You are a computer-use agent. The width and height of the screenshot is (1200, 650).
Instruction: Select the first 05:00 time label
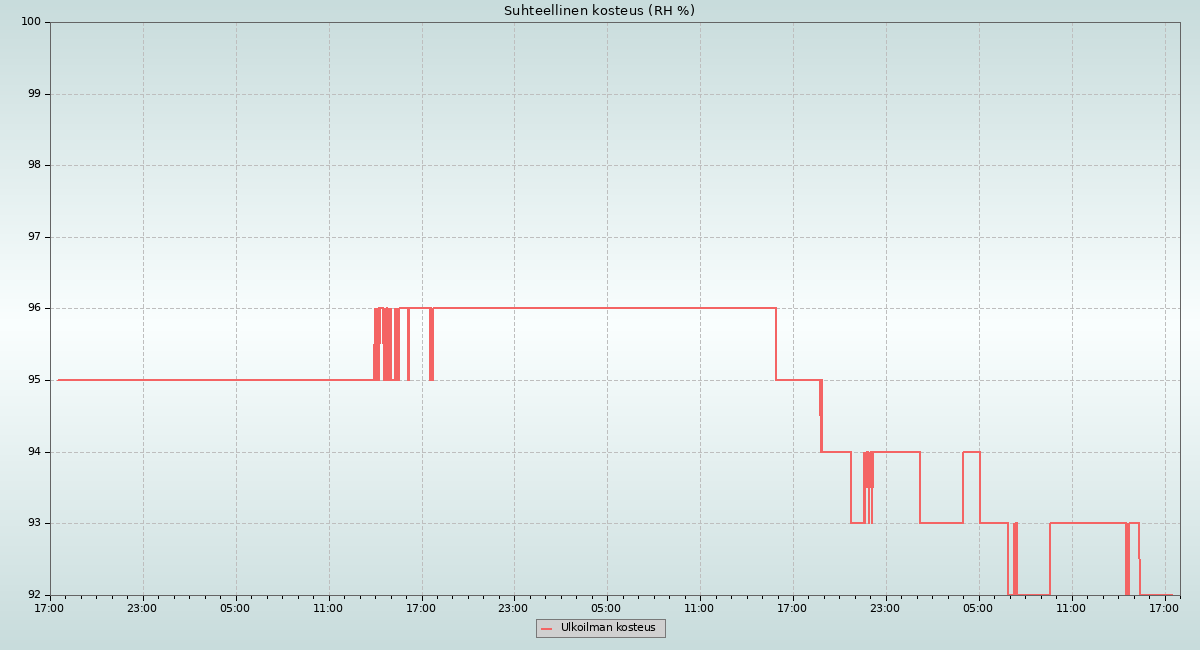[235, 608]
